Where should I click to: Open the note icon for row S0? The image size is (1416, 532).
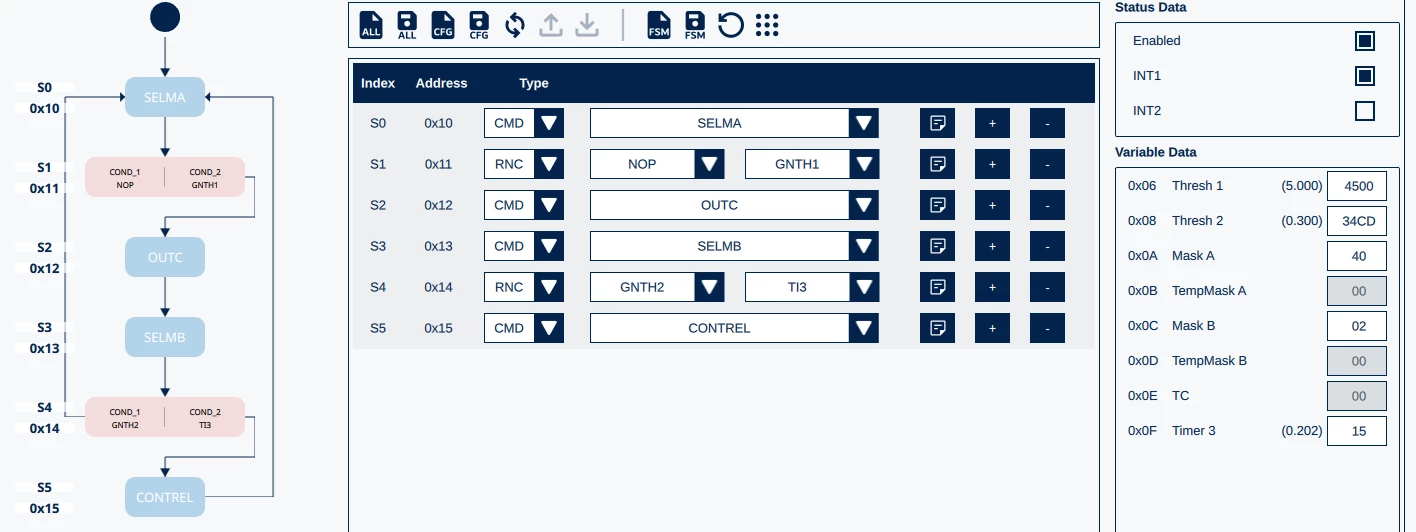(938, 123)
